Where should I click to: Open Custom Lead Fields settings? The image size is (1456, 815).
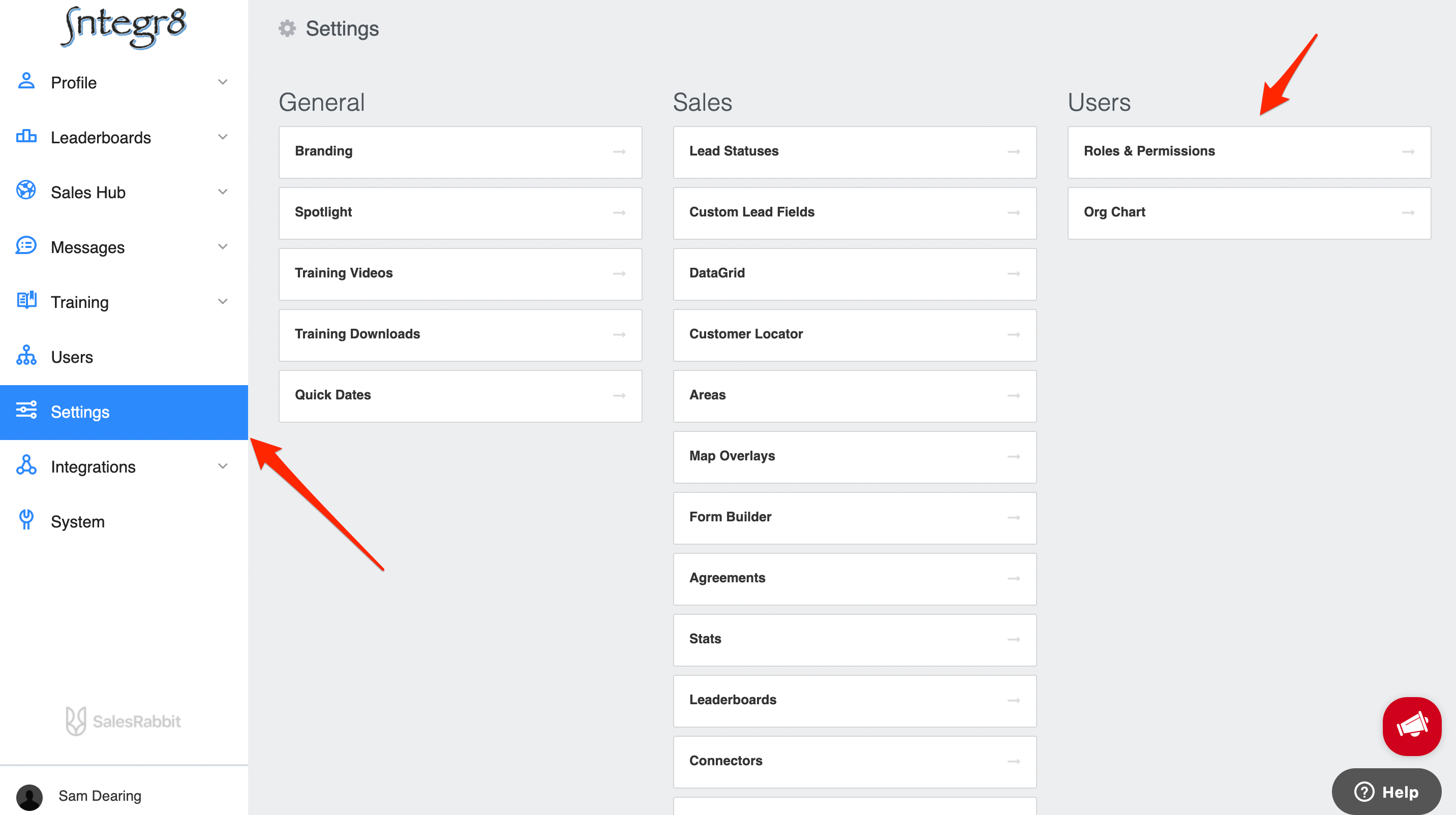pyautogui.click(x=855, y=213)
